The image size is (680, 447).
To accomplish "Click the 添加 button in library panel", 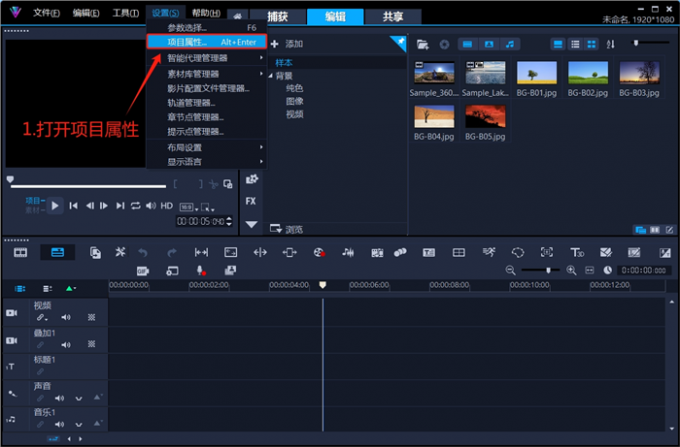I will coord(286,44).
